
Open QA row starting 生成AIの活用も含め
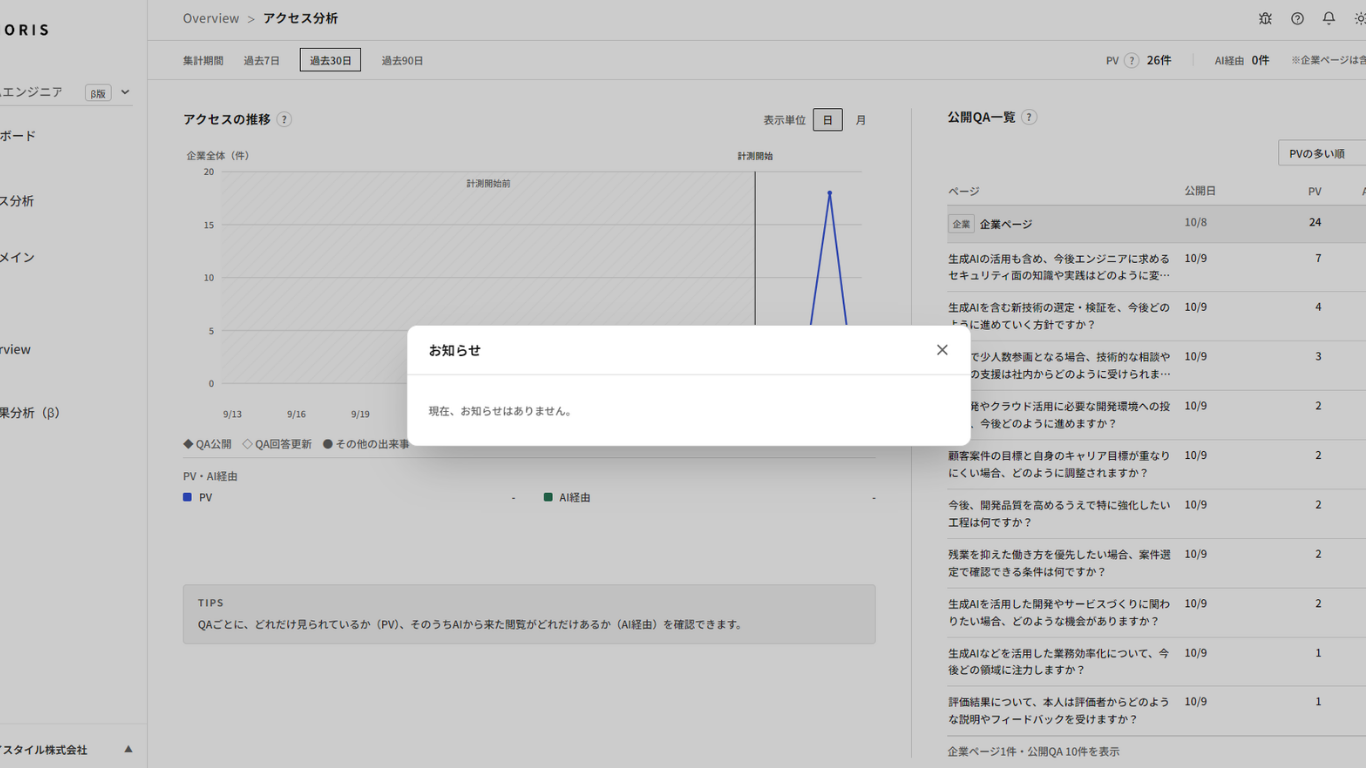point(1157,267)
